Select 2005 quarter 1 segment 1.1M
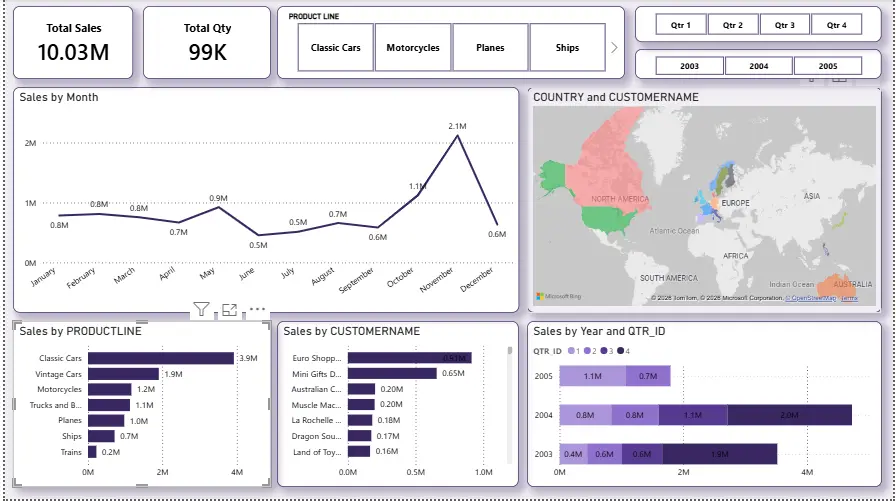This screenshot has height=501, width=896. point(593,376)
